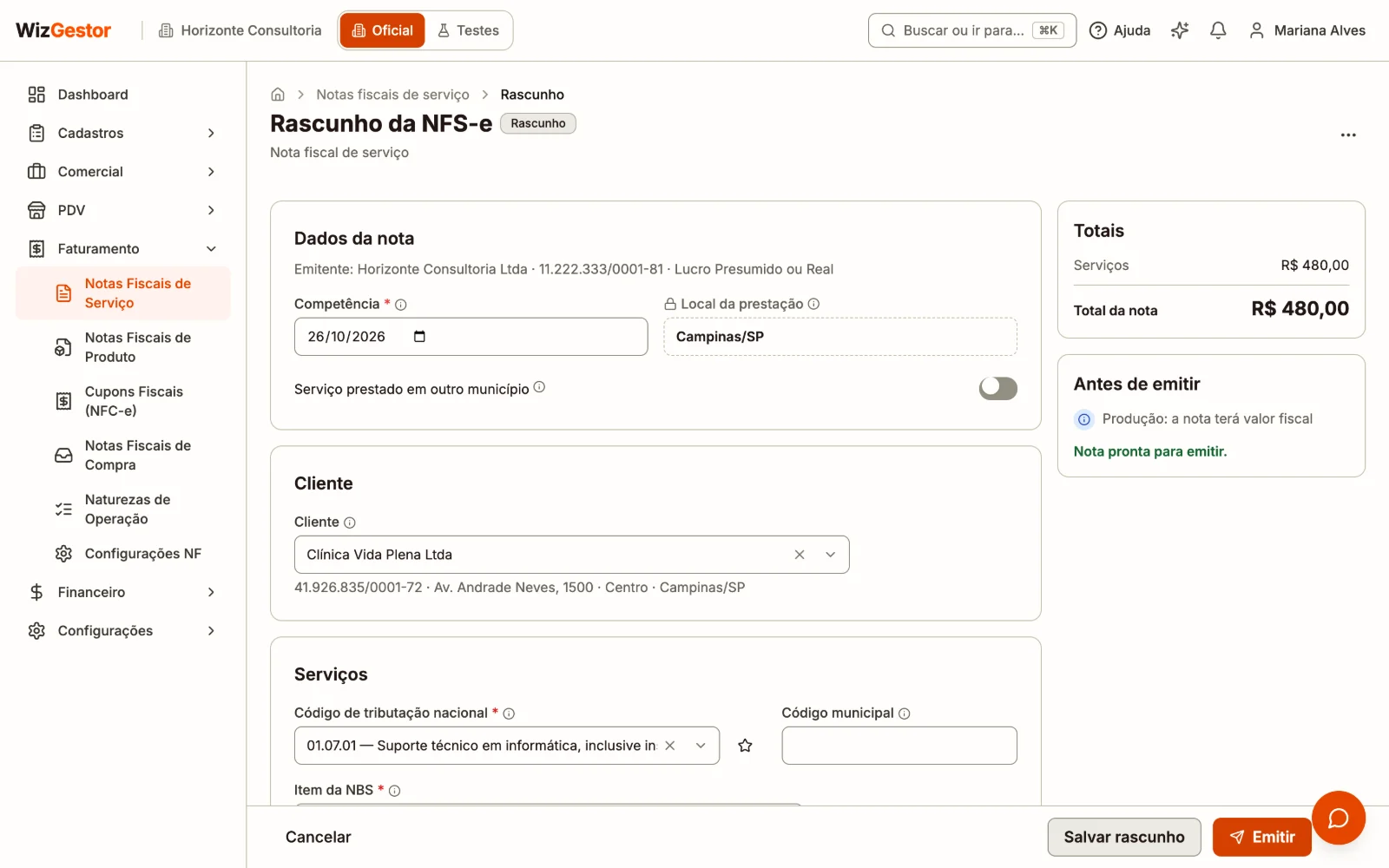Open the AI sparkle assistant icon
1389x868 pixels.
[x=1179, y=30]
